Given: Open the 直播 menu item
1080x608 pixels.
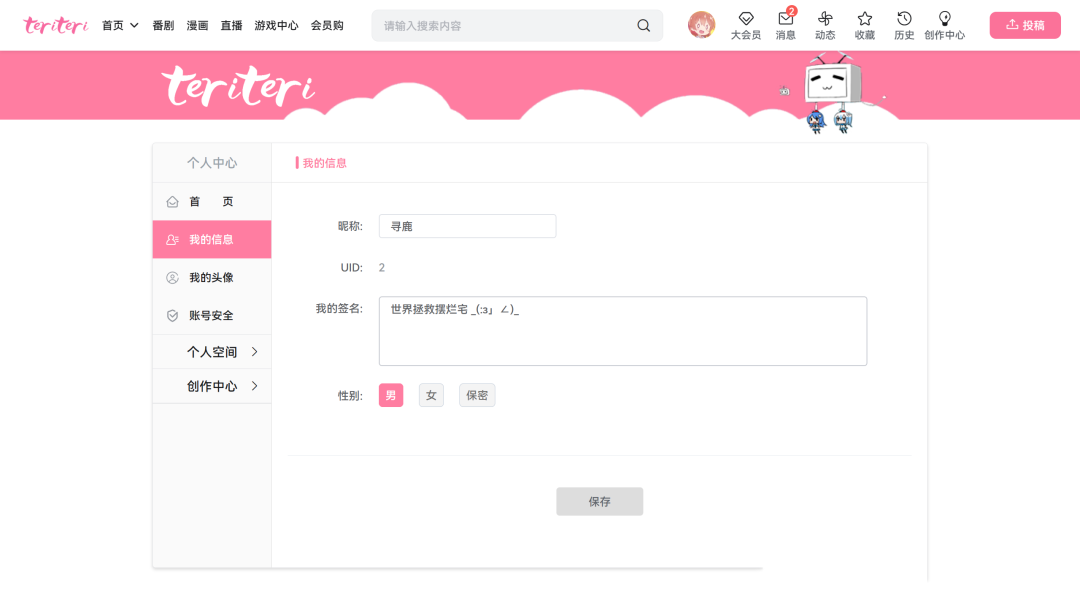Looking at the screenshot, I should pyautogui.click(x=230, y=25).
